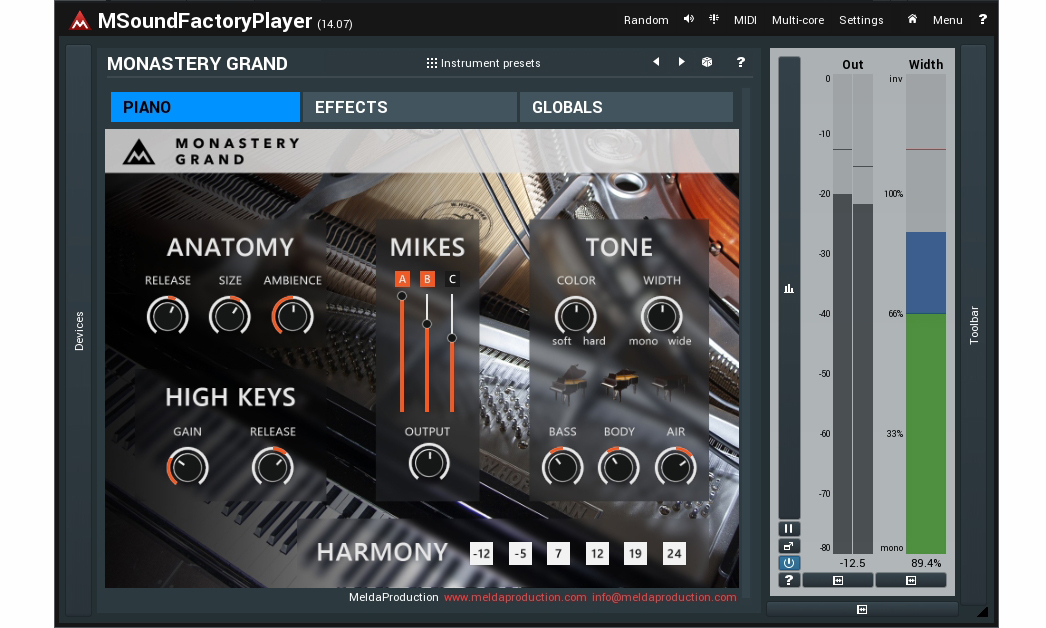Click the MONASTERY GRAND preset name
This screenshot has width=1046, height=628.
click(x=197, y=63)
